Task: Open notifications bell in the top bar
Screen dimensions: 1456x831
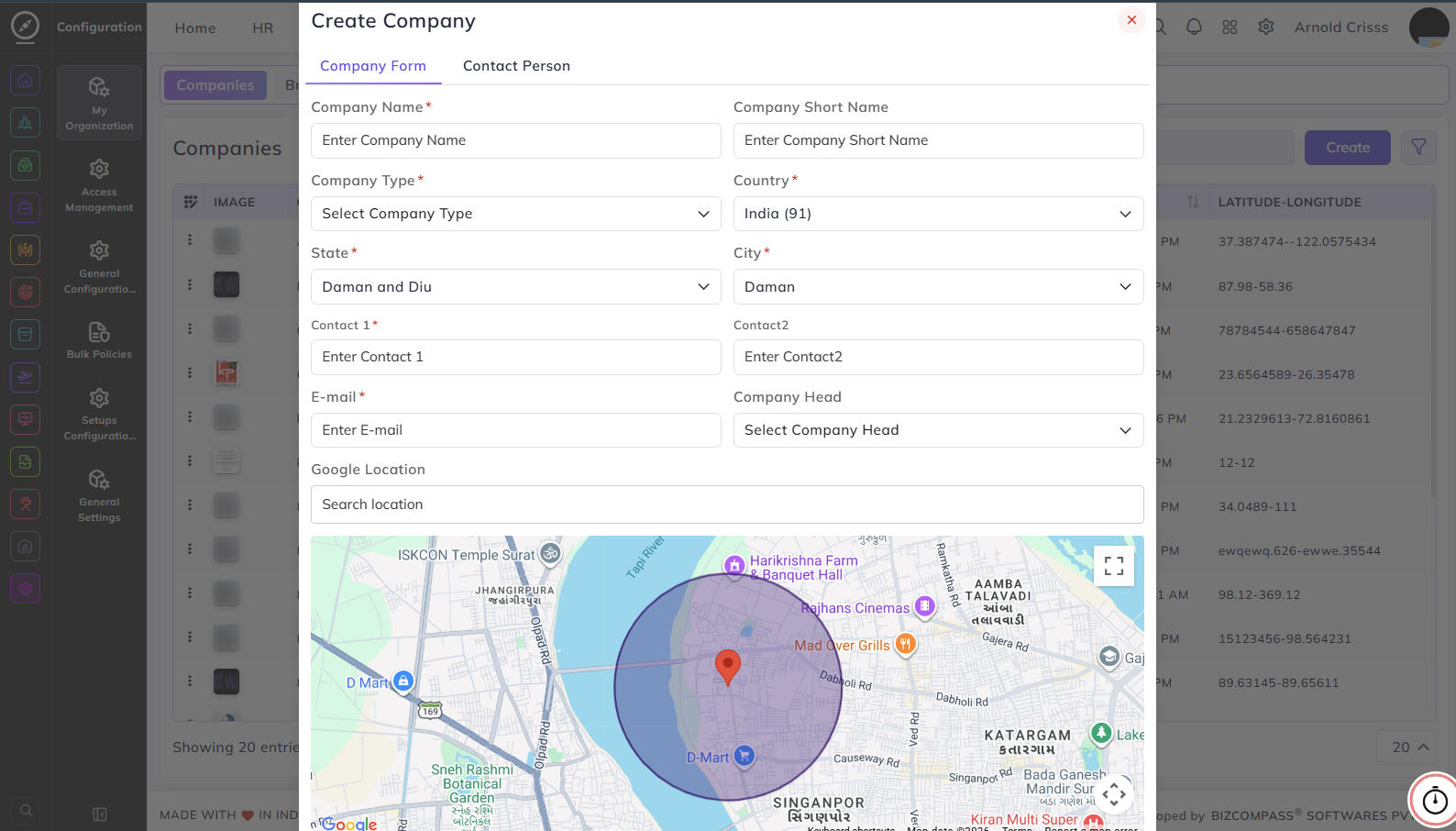Action: 1194,28
